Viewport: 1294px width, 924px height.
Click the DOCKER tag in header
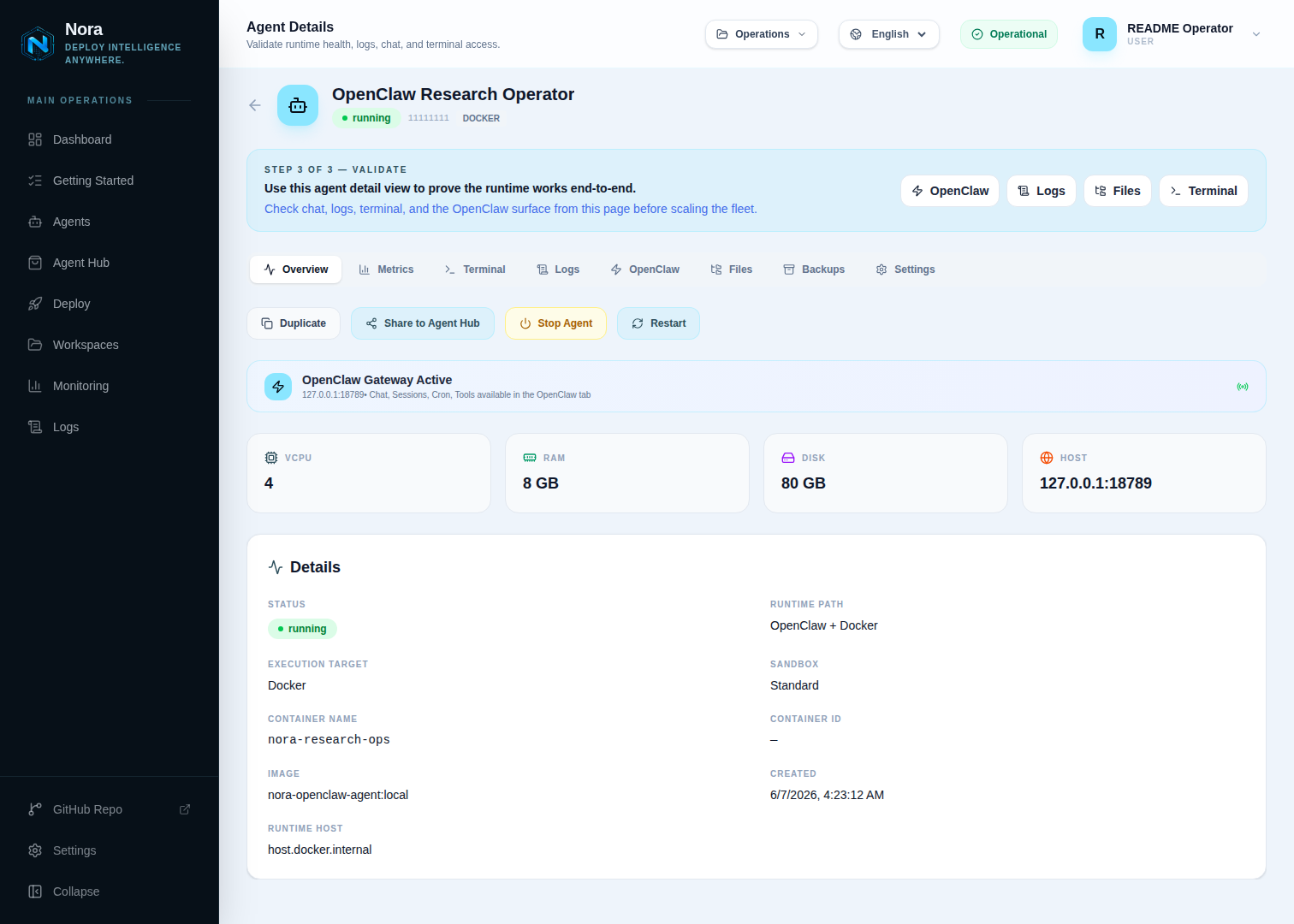(481, 118)
